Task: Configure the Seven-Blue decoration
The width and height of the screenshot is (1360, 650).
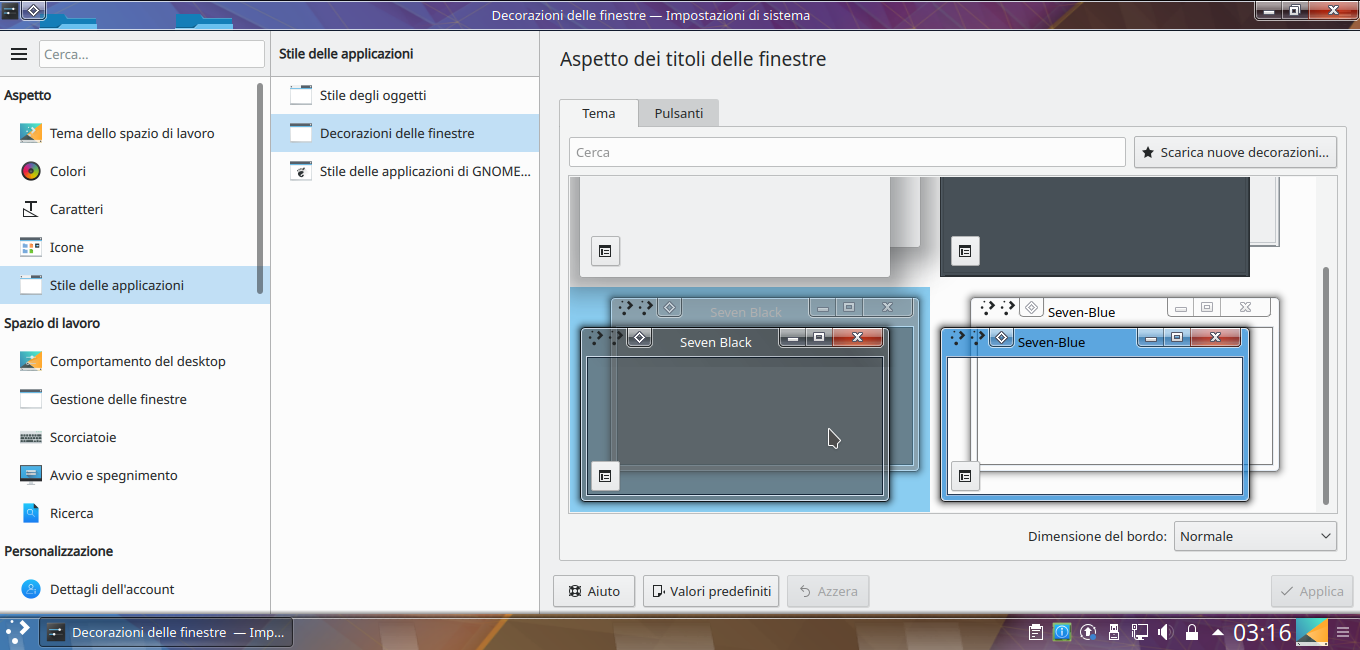Action: point(965,476)
